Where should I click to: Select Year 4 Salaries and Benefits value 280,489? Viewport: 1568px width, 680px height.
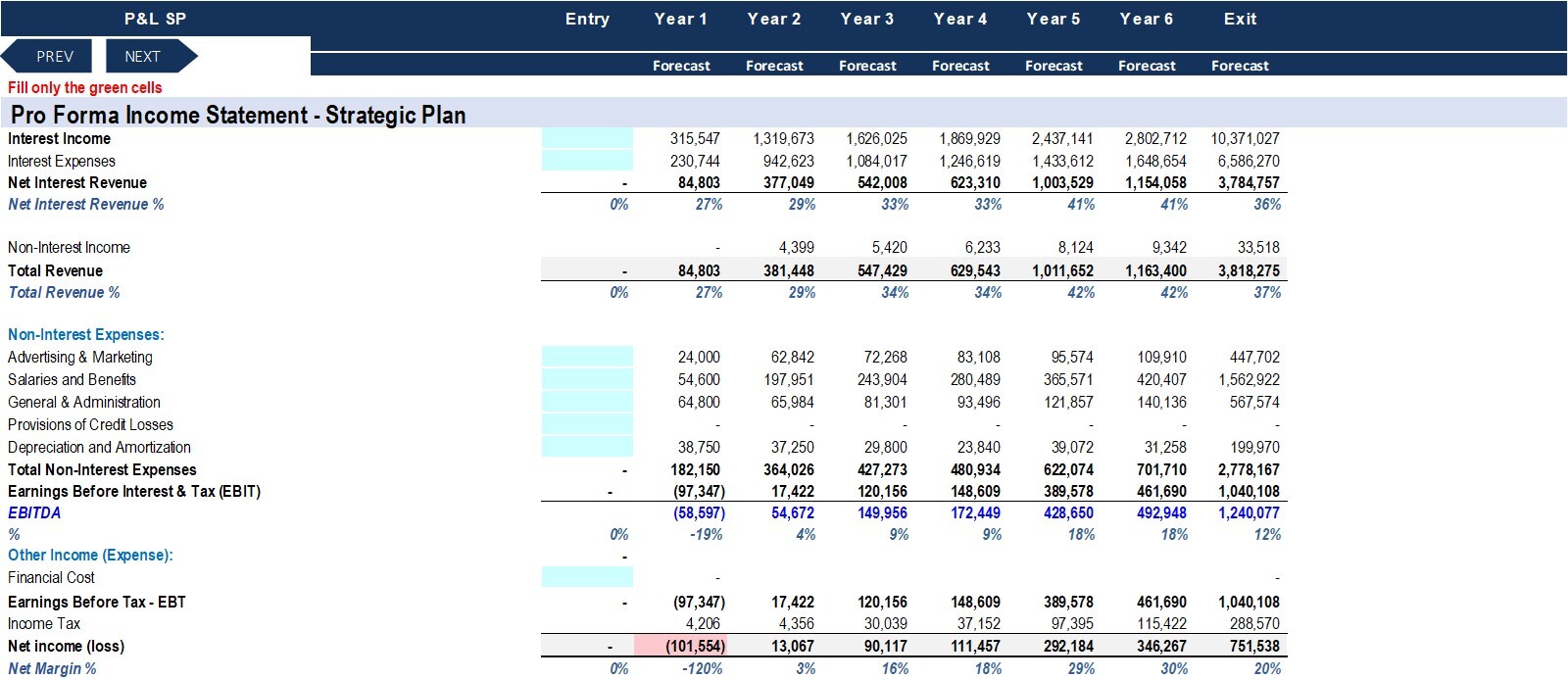pyautogui.click(x=974, y=379)
